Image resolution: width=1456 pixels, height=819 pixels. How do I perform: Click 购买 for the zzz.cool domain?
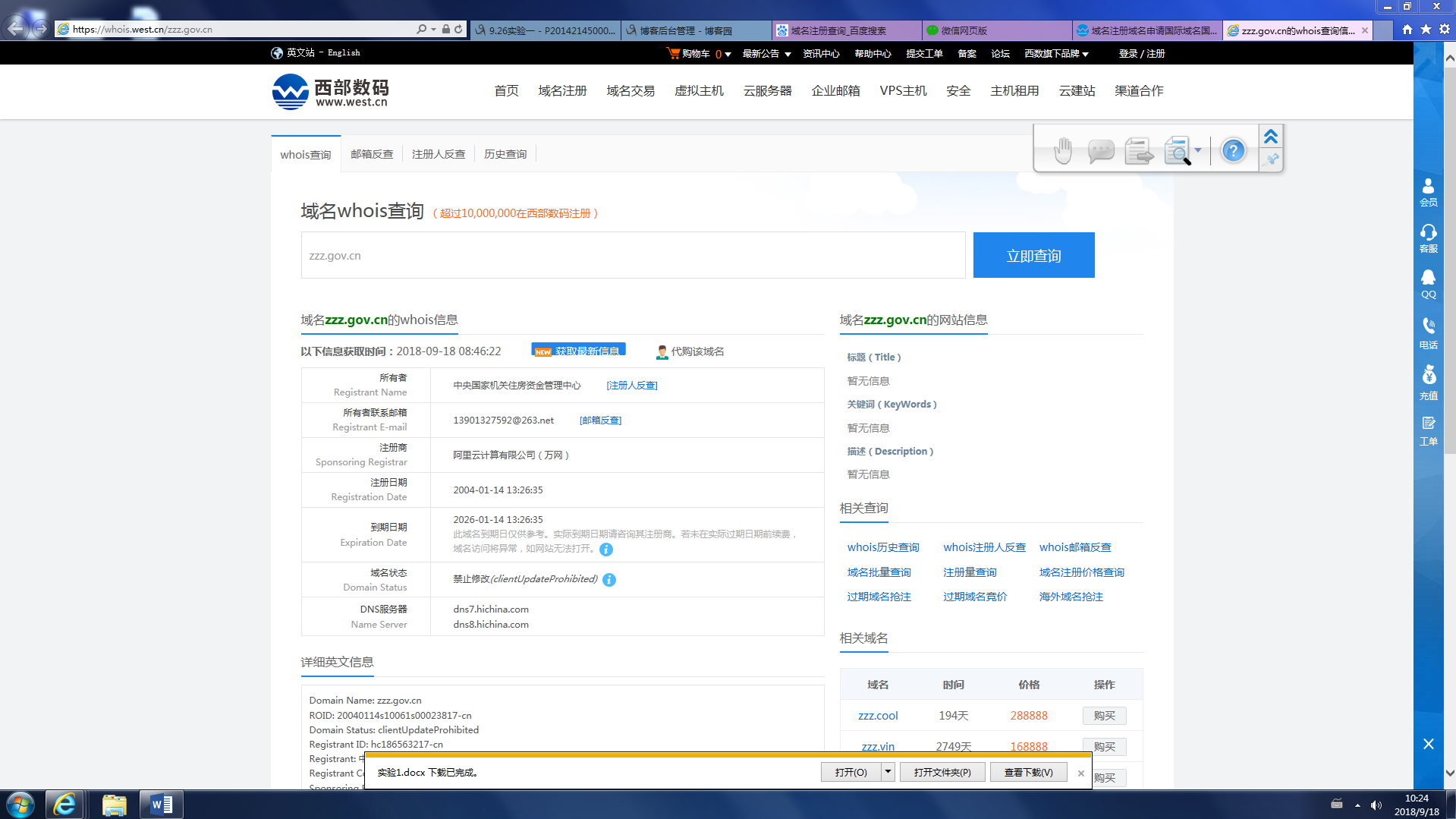coord(1104,716)
